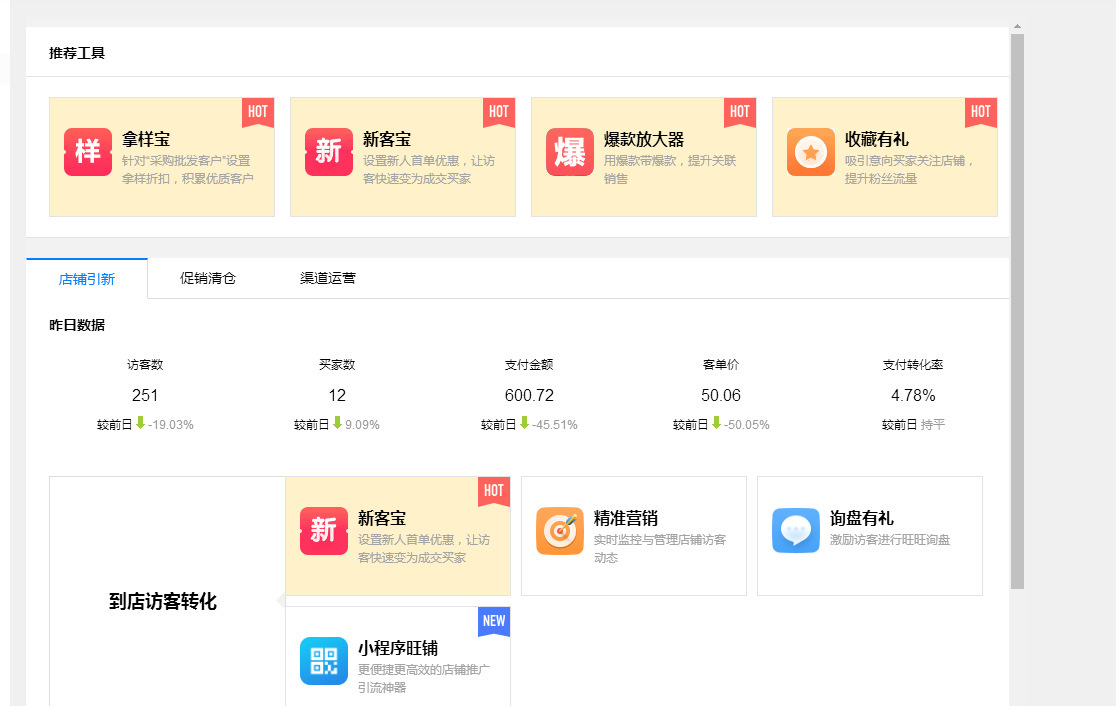Open the 精准营销 tool card

coord(633,536)
